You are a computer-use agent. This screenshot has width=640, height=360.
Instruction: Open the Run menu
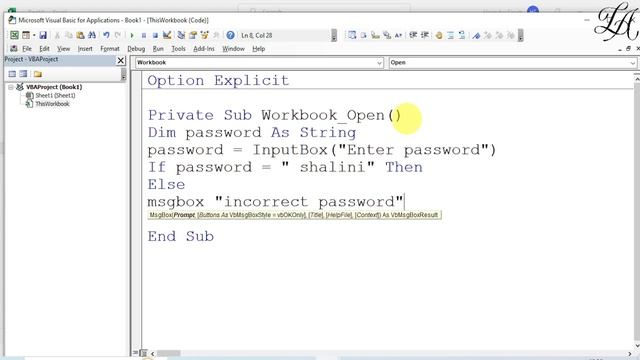pyautogui.click(x=158, y=49)
